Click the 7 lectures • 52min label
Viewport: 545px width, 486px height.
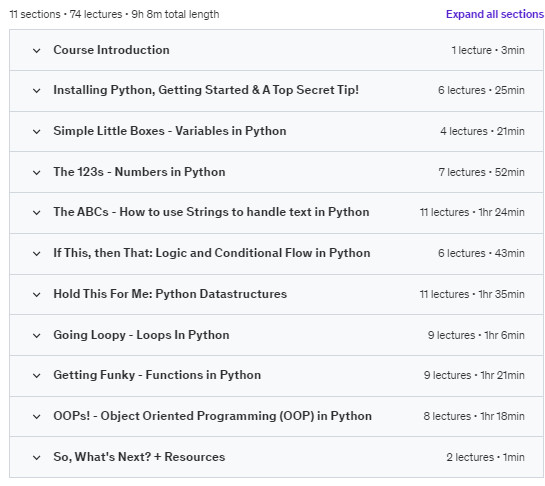[x=481, y=172]
